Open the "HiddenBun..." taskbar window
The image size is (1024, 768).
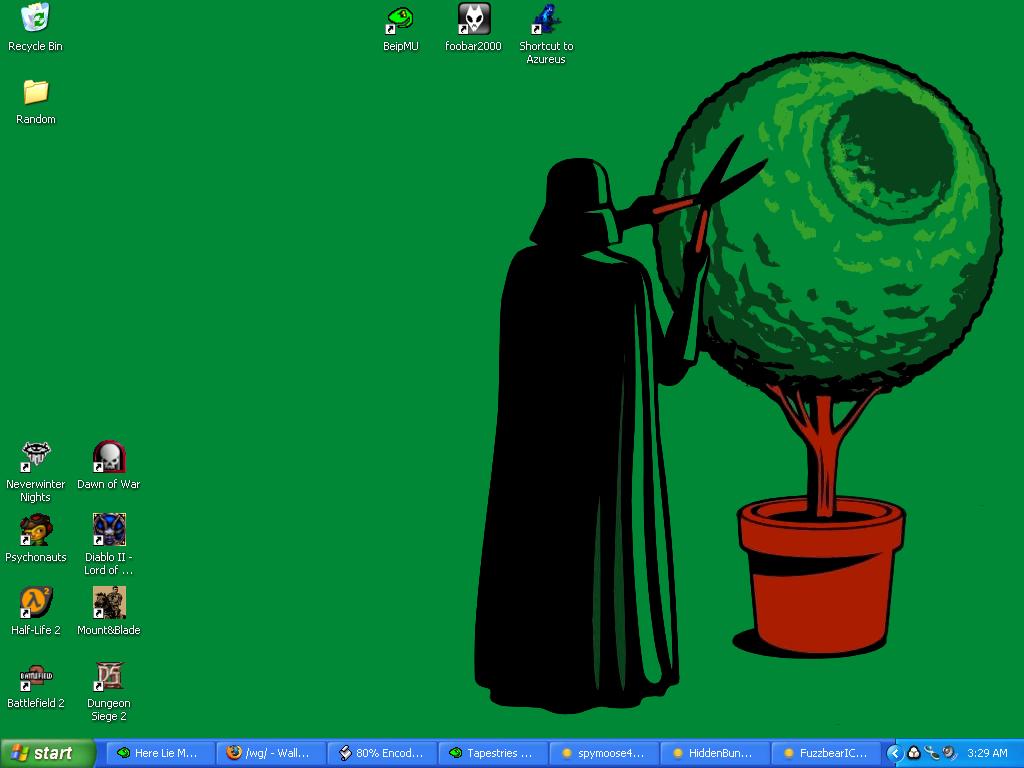click(x=715, y=753)
